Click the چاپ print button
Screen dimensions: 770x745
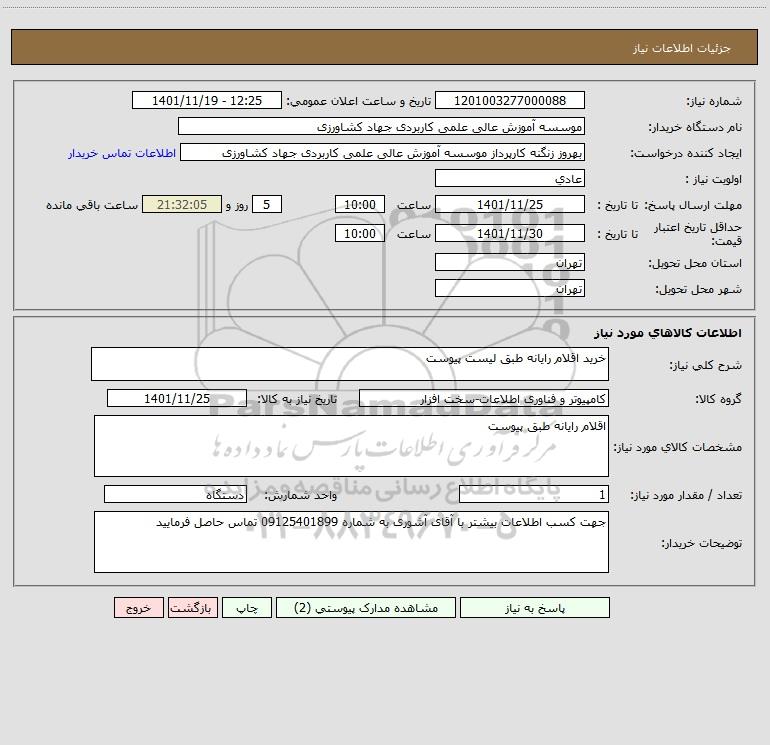pos(247,607)
